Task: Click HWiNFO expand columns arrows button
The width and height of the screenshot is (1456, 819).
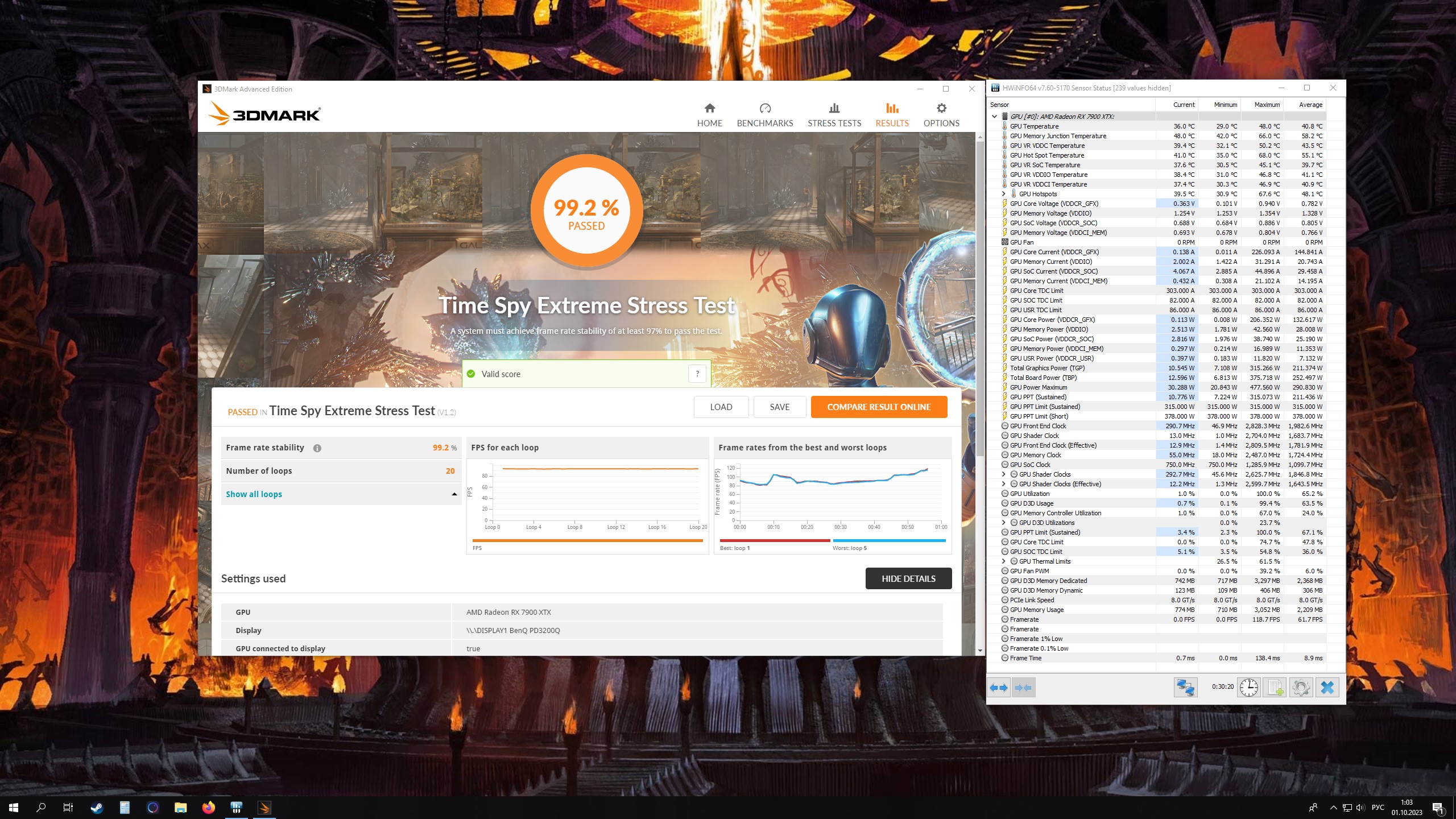Action: [999, 688]
